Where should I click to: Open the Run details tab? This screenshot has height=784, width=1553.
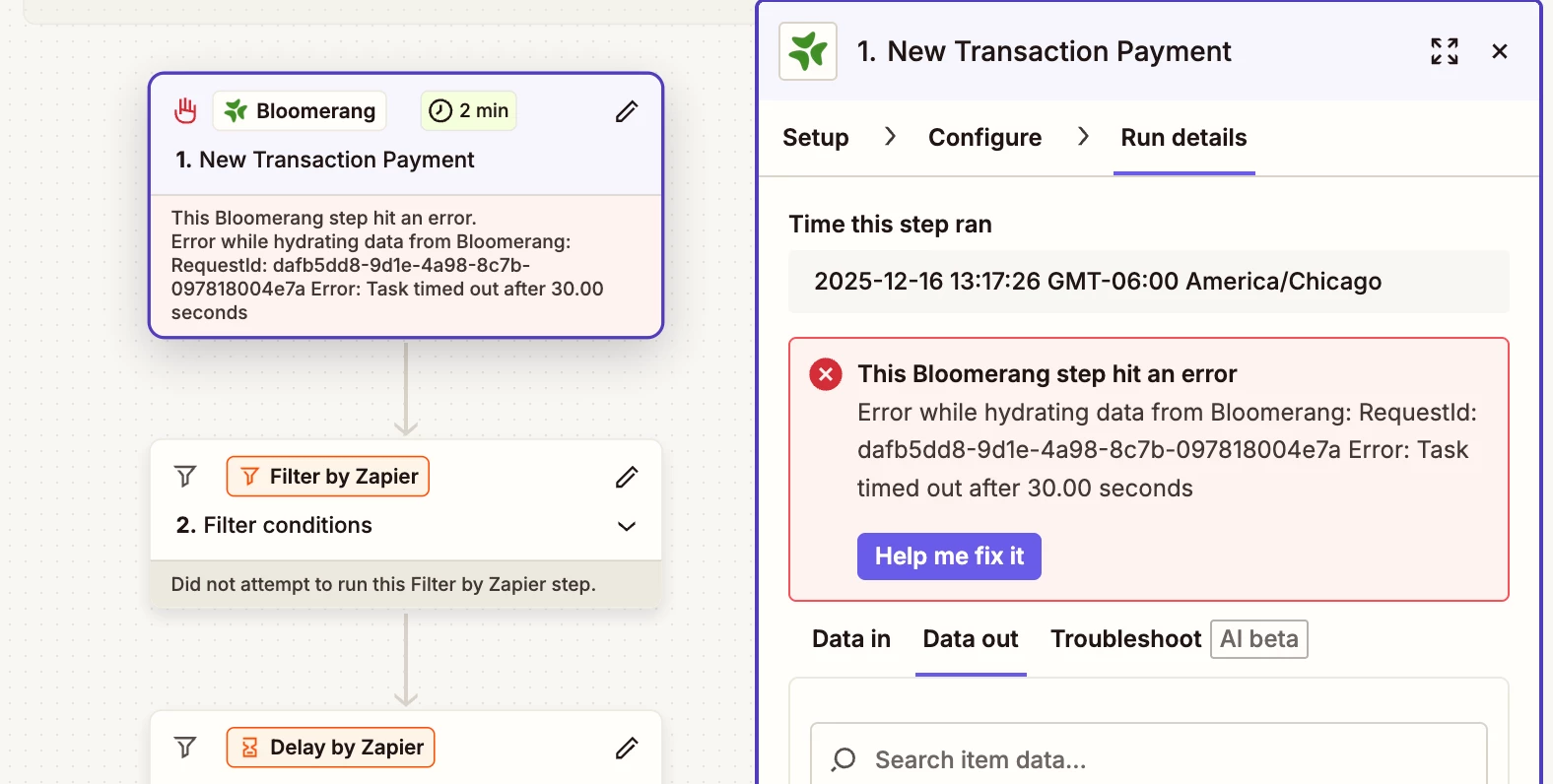point(1184,138)
